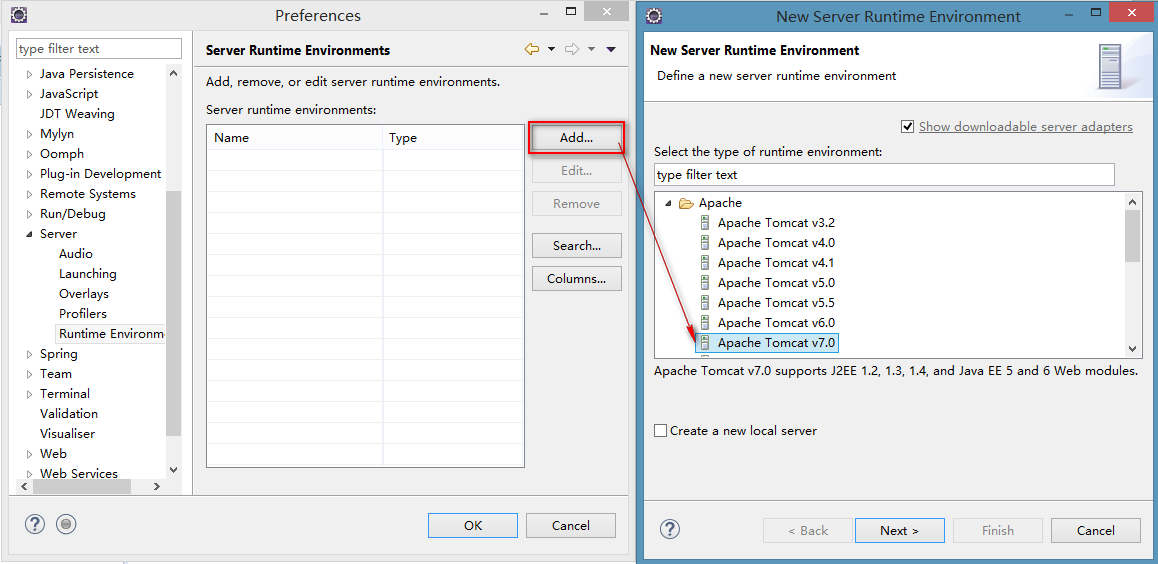1158x564 pixels.
Task: Click the Name column header
Action: point(295,137)
